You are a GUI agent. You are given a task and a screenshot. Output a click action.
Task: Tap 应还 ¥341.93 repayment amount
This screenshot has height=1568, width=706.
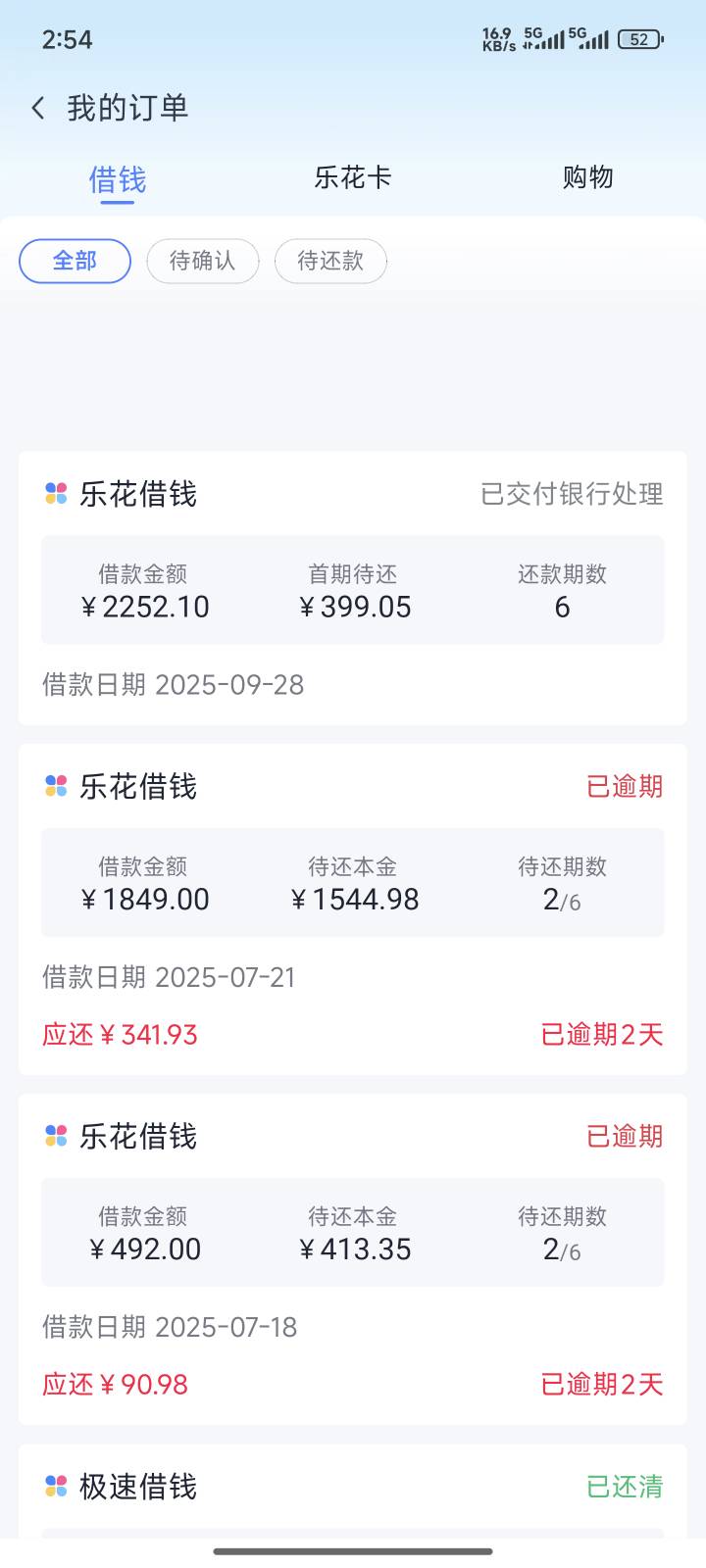coord(120,1035)
